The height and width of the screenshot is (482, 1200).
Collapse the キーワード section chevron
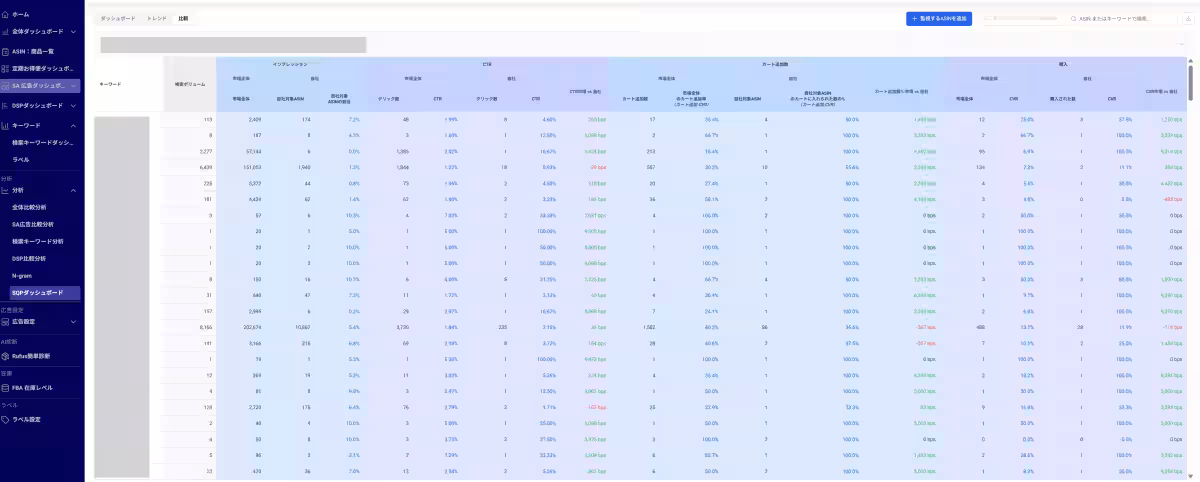tap(74, 125)
